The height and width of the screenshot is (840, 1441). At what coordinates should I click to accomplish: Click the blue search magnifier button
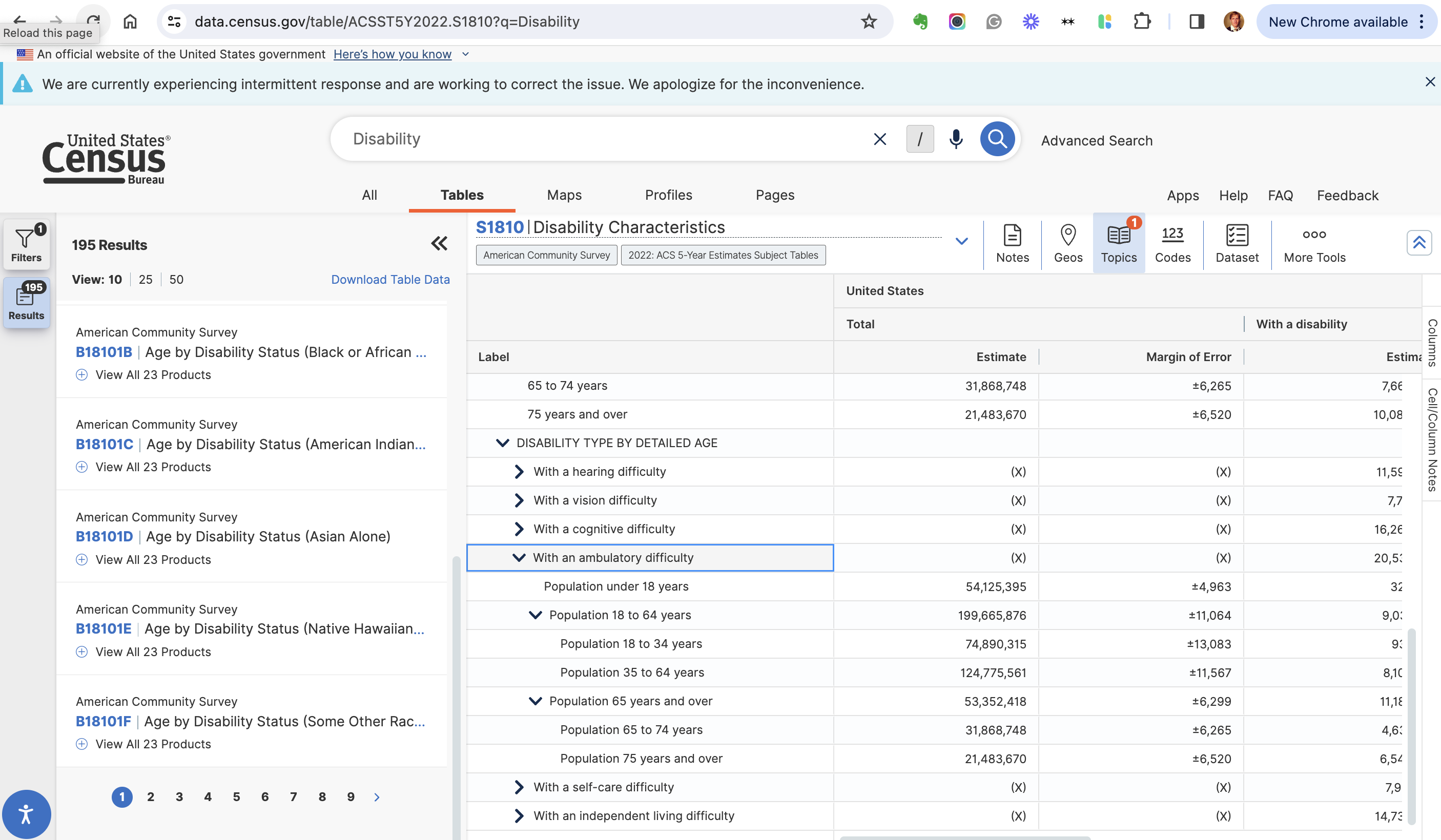tap(997, 139)
